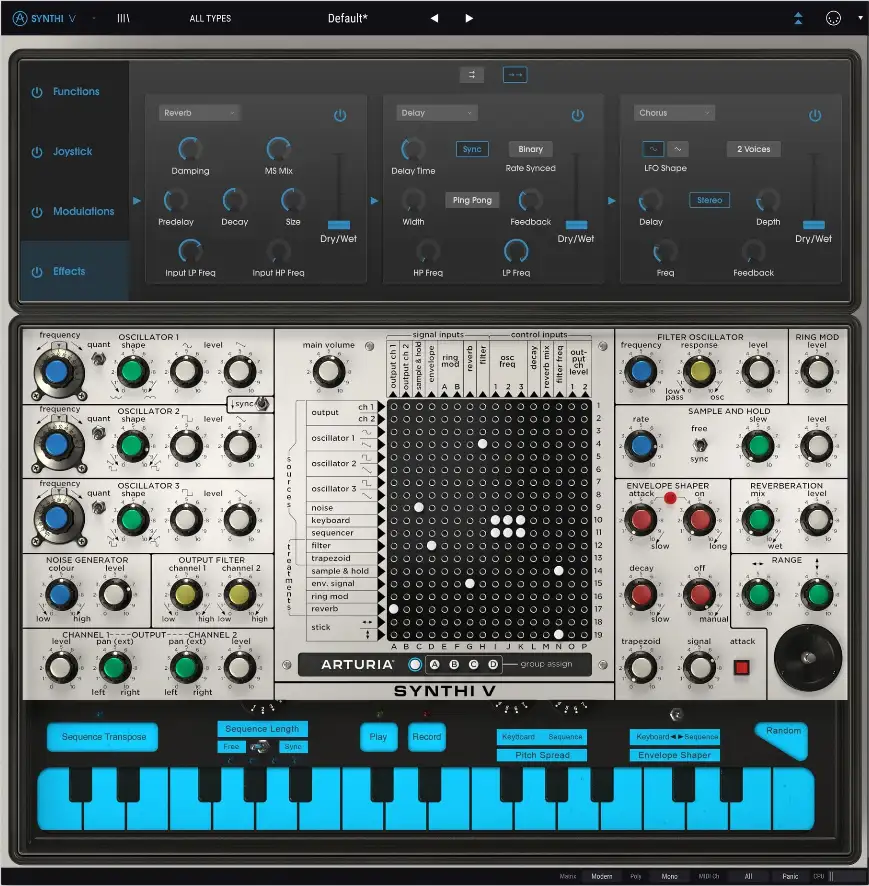The height and width of the screenshot is (886, 869).
Task: Open the ALL TYPES preset browser
Action: 210,17
